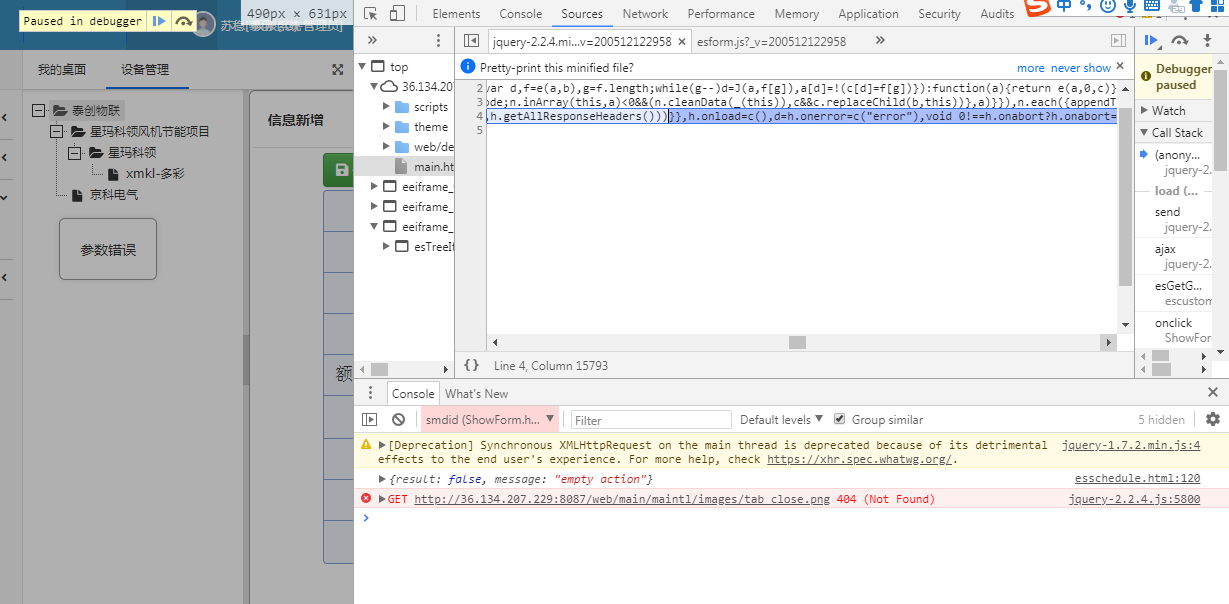This screenshot has width=1229, height=604.
Task: Expand the web/de folder
Action: click(x=387, y=147)
